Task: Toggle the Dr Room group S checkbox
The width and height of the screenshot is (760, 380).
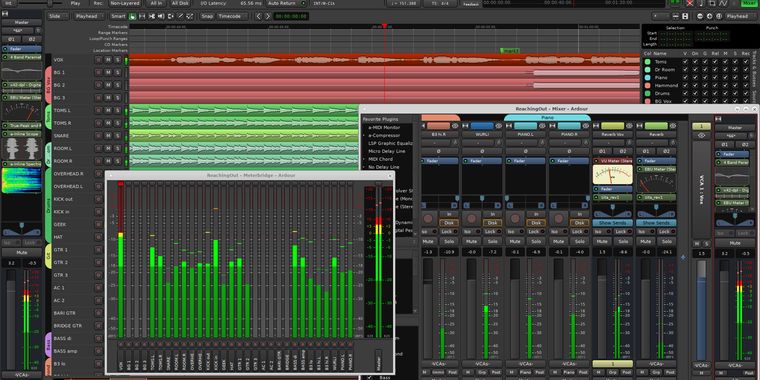Action: click(735, 70)
